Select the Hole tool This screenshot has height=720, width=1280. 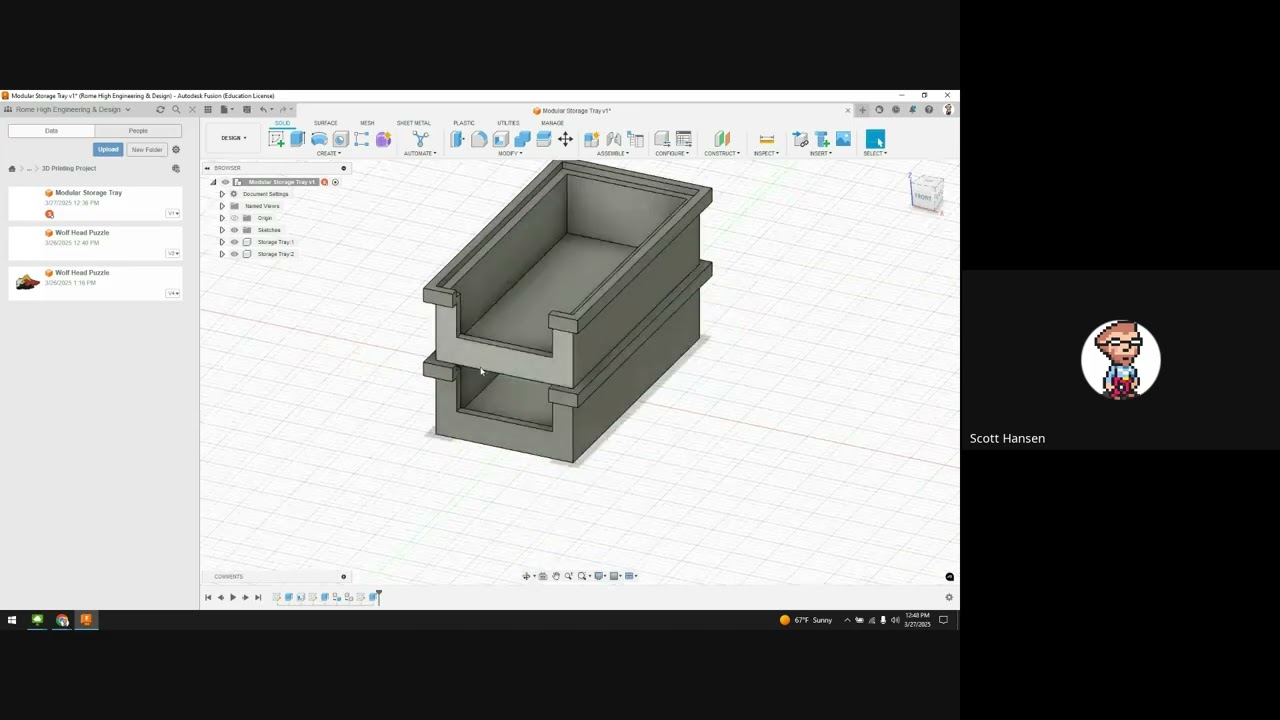pos(340,139)
